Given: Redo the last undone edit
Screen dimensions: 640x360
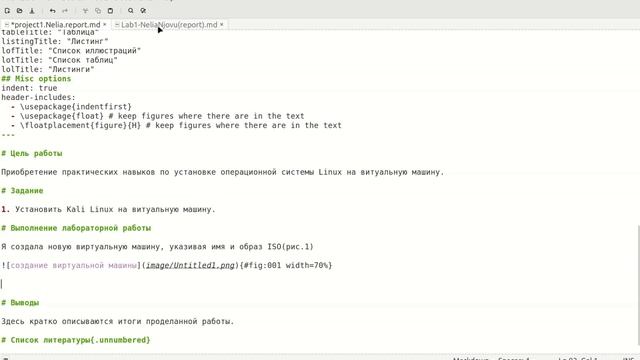Looking at the screenshot, I should [x=65, y=11].
